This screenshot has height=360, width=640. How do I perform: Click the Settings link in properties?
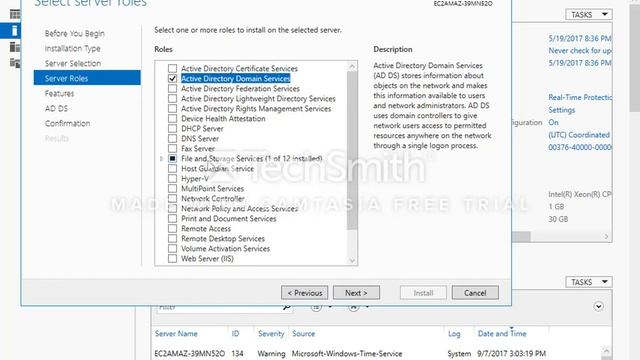(562, 110)
